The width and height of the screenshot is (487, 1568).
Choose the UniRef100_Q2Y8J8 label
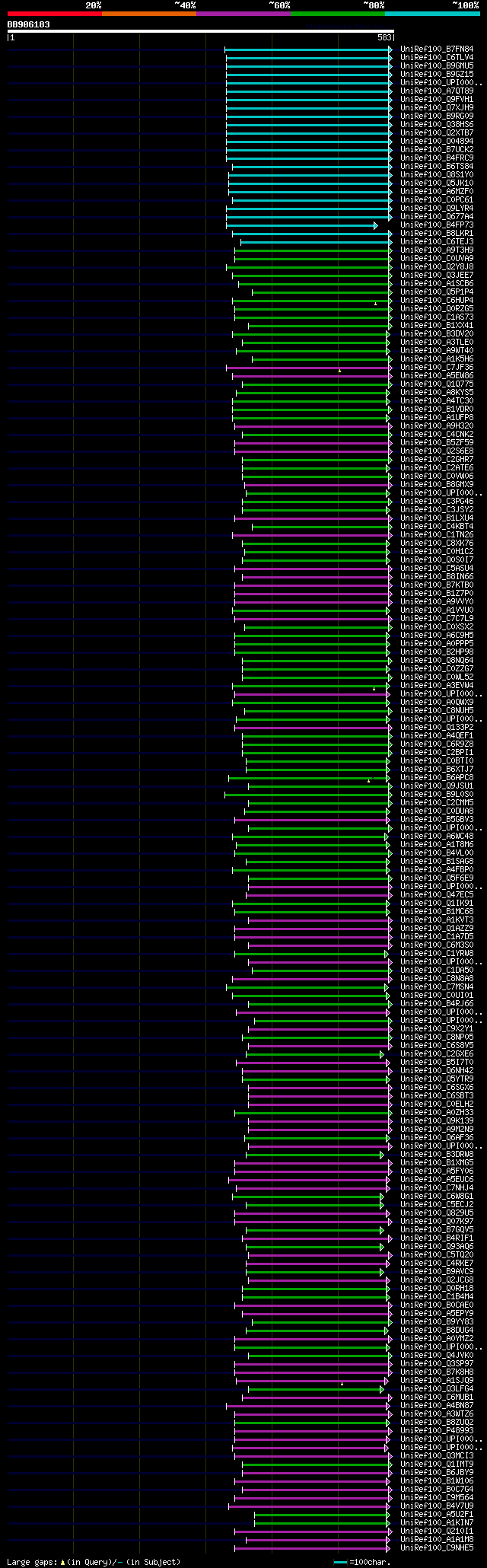tap(437, 267)
